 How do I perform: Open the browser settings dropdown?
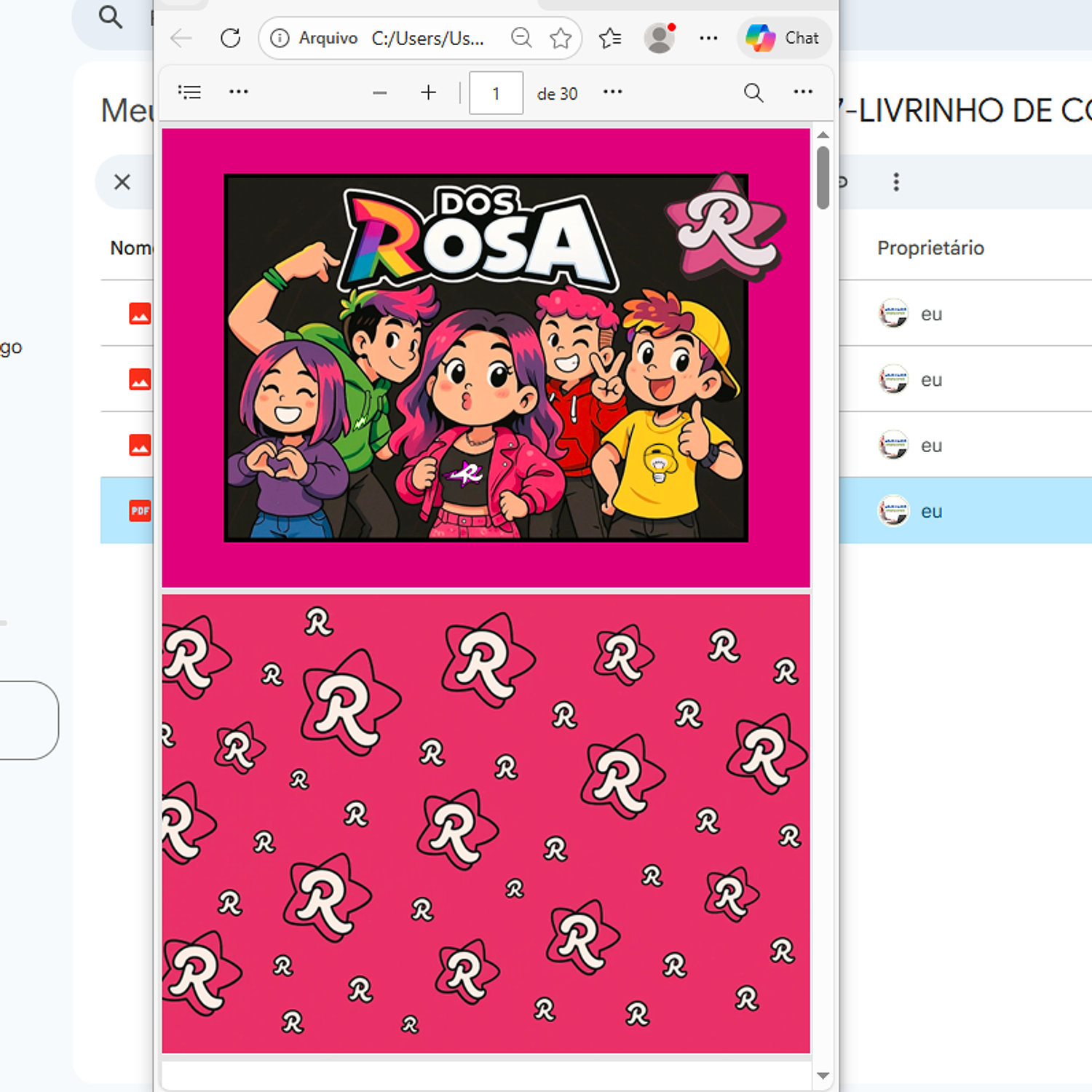click(708, 38)
